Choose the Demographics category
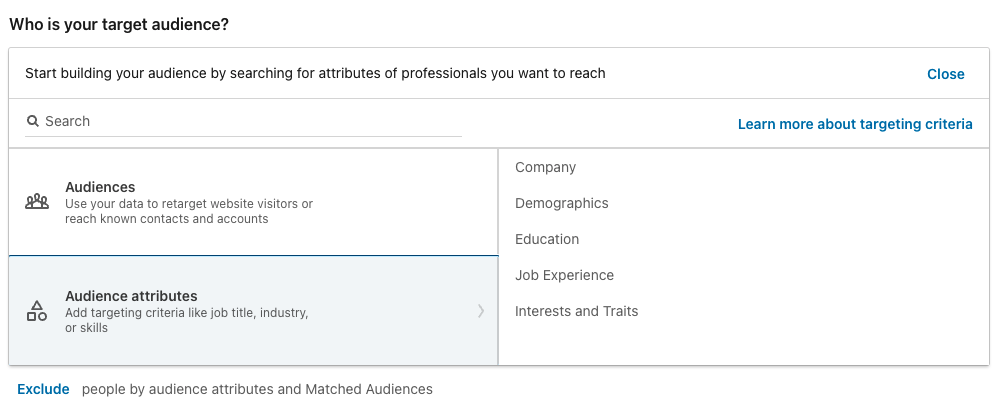Viewport: 998px width, 407px height. 562,203
